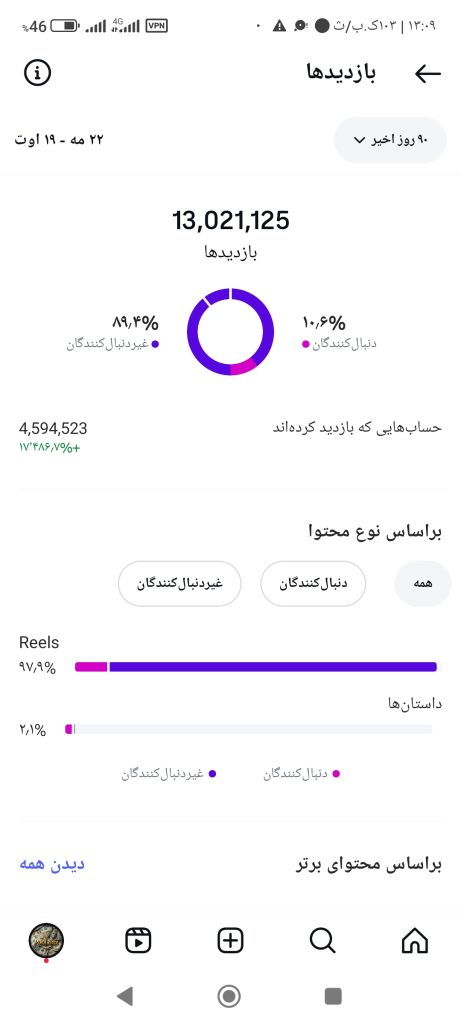
Task: Tap the create new post plus icon
Action: coord(230,941)
